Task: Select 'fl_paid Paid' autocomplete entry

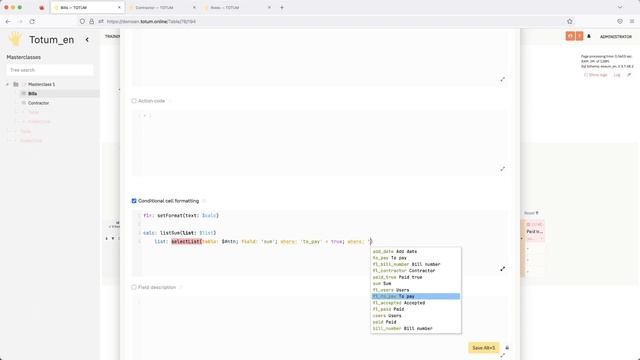Action: click(416, 309)
